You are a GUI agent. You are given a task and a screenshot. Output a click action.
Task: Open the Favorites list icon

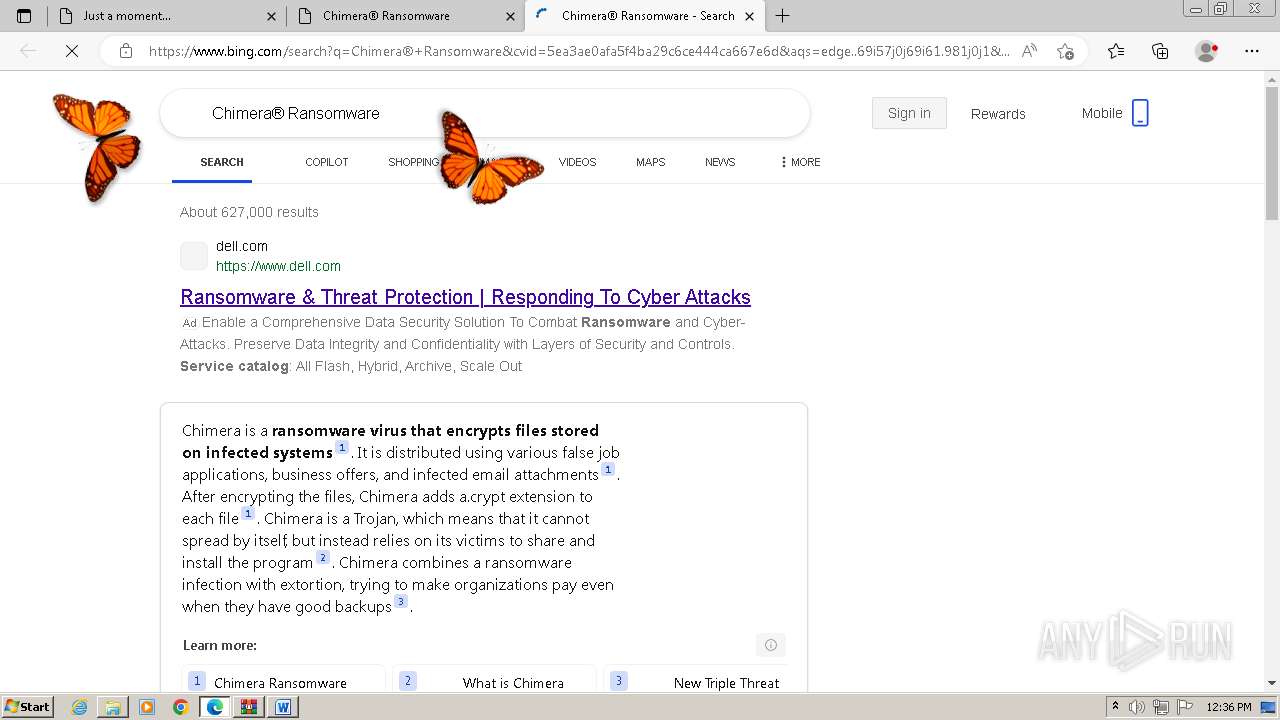coord(1116,51)
